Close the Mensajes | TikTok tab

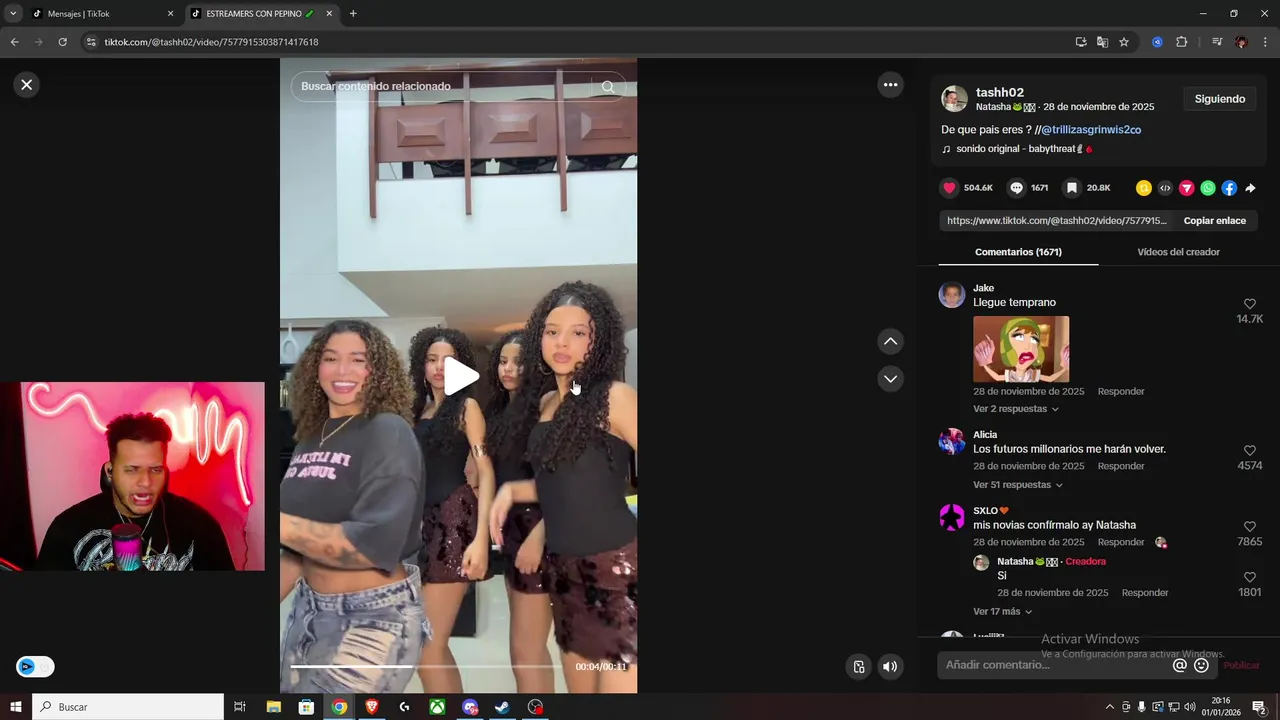[x=170, y=14]
